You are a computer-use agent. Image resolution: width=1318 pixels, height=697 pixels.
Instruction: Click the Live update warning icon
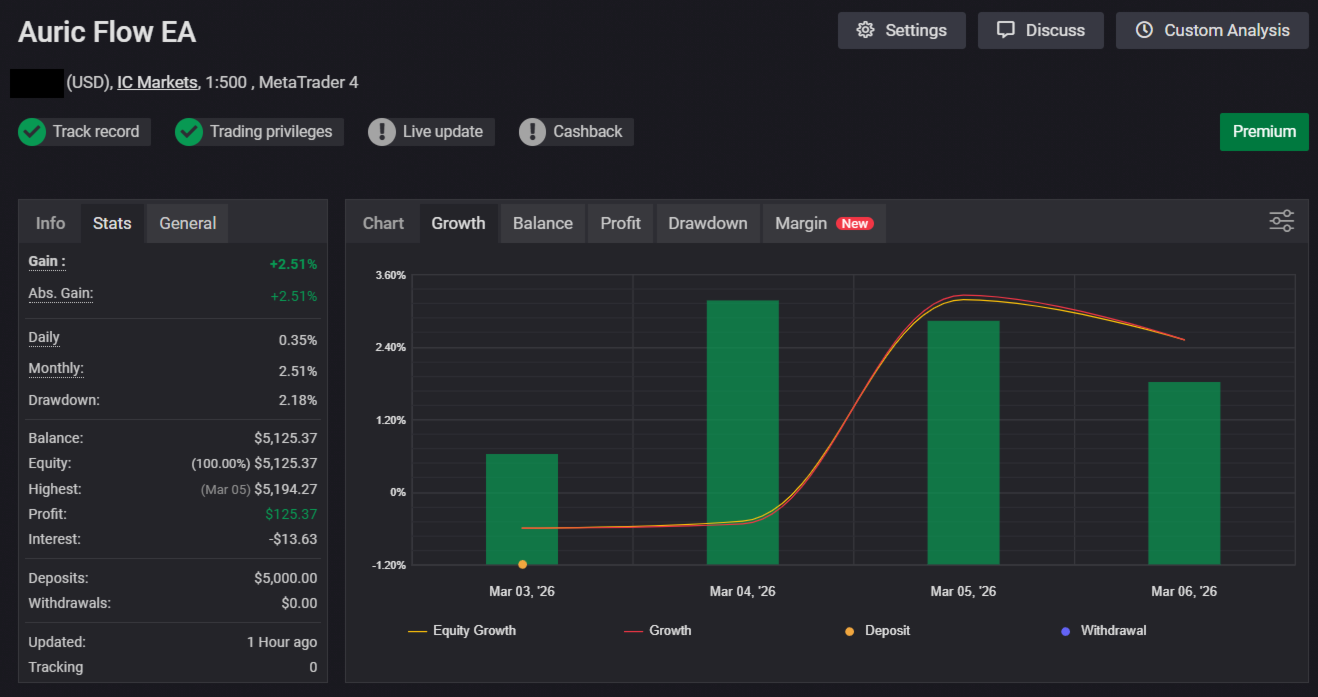click(x=382, y=132)
